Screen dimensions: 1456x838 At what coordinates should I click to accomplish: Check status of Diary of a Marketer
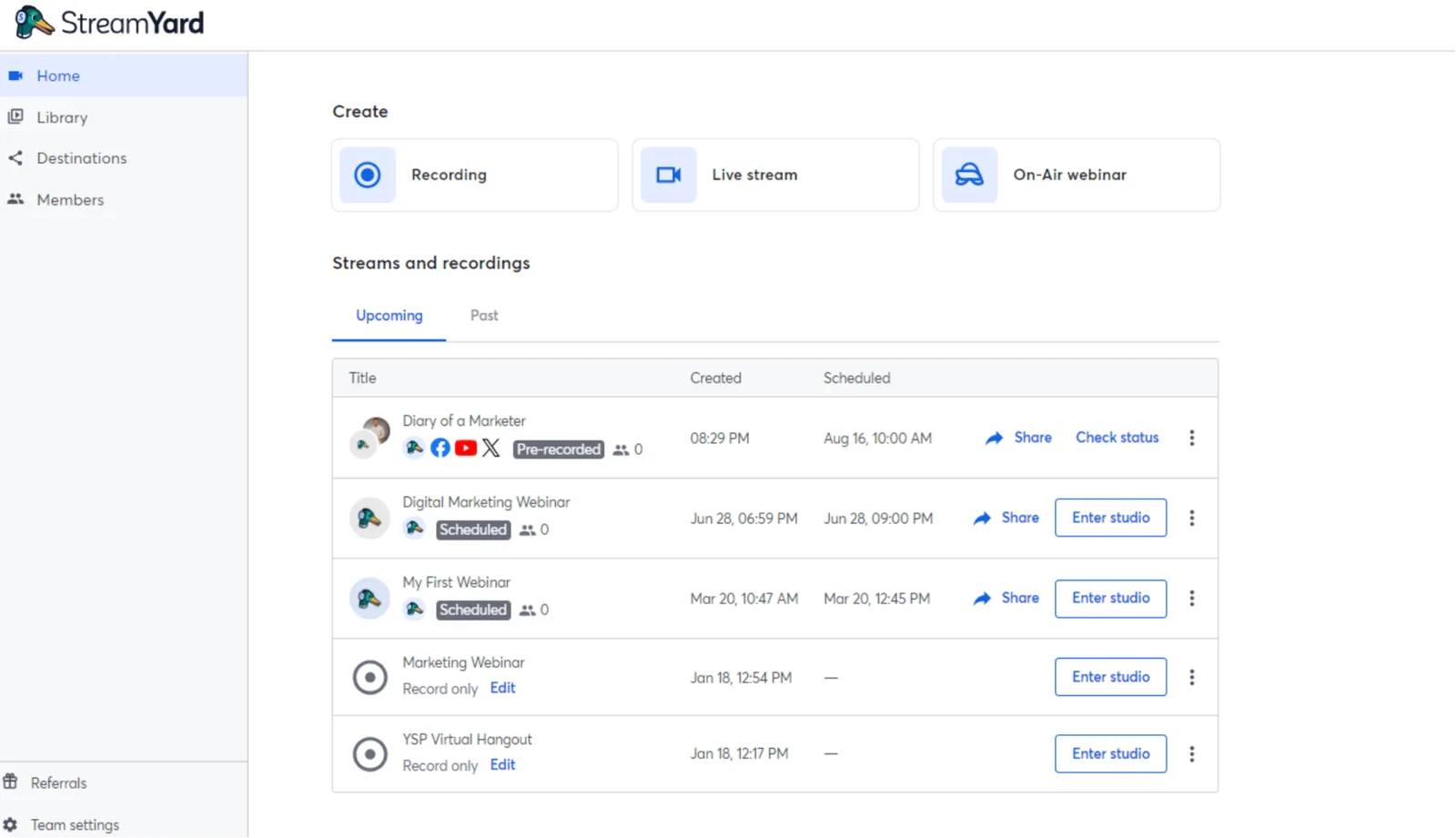click(1117, 438)
